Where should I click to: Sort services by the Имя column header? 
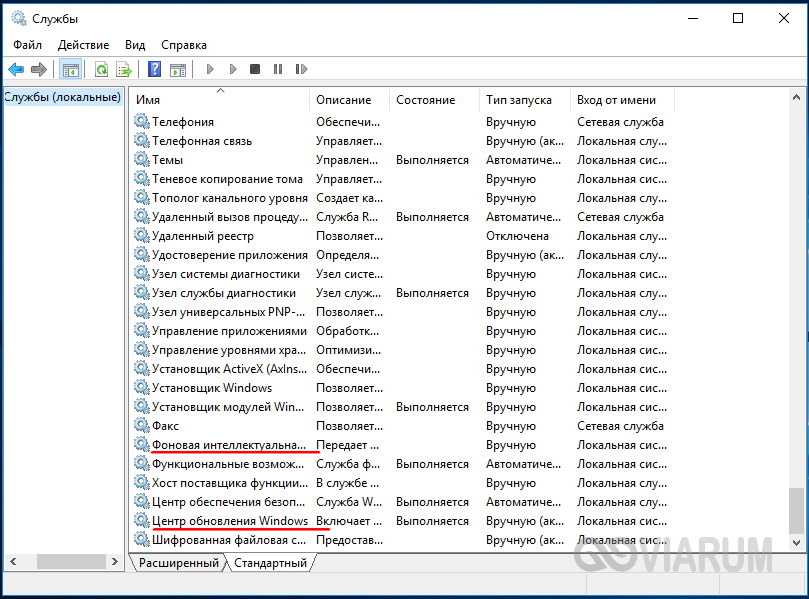[220, 100]
